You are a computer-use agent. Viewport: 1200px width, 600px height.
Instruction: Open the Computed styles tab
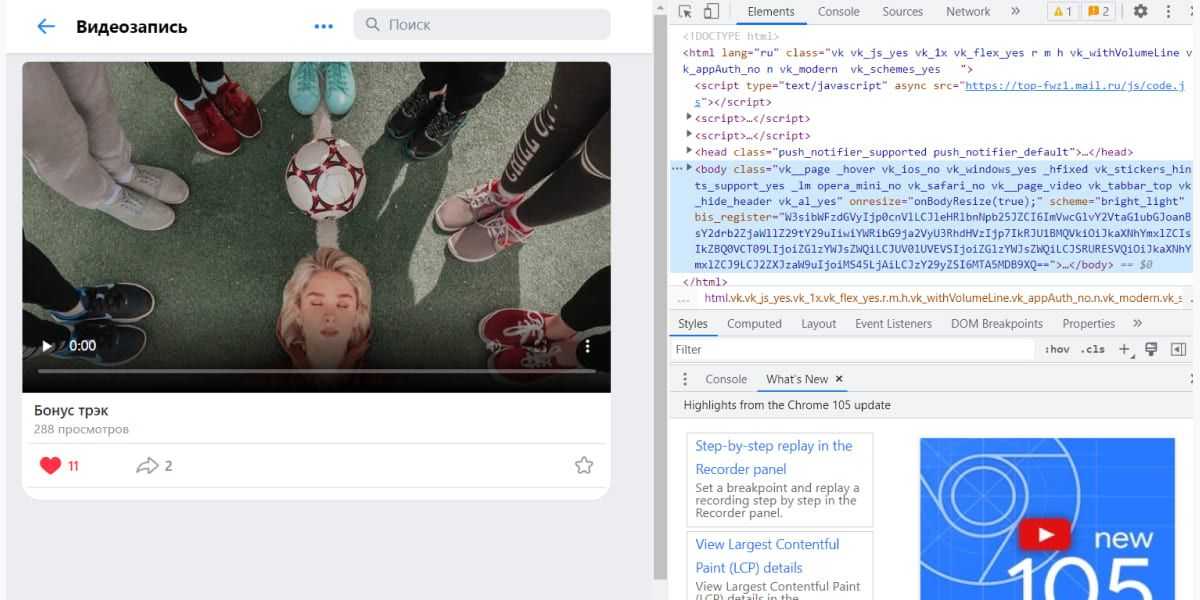coord(754,324)
